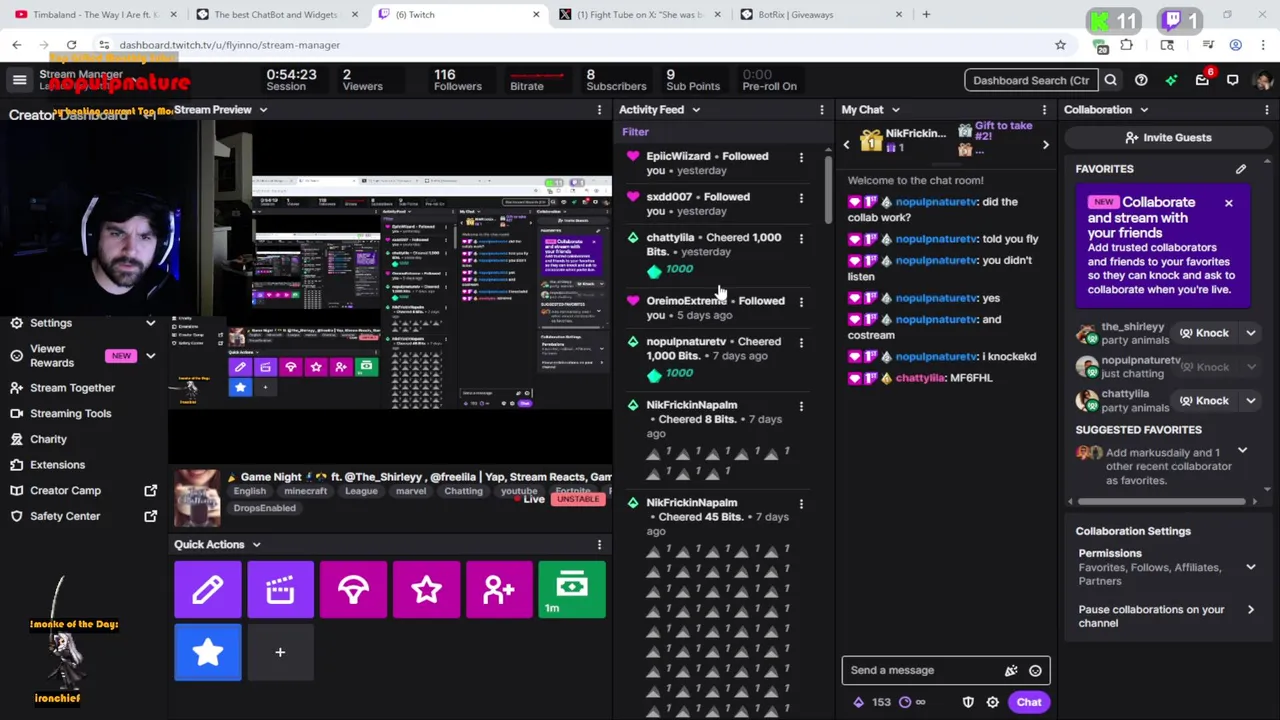This screenshot has width=1280, height=720.
Task: Click the green 1m ad quick action
Action: click(x=572, y=590)
